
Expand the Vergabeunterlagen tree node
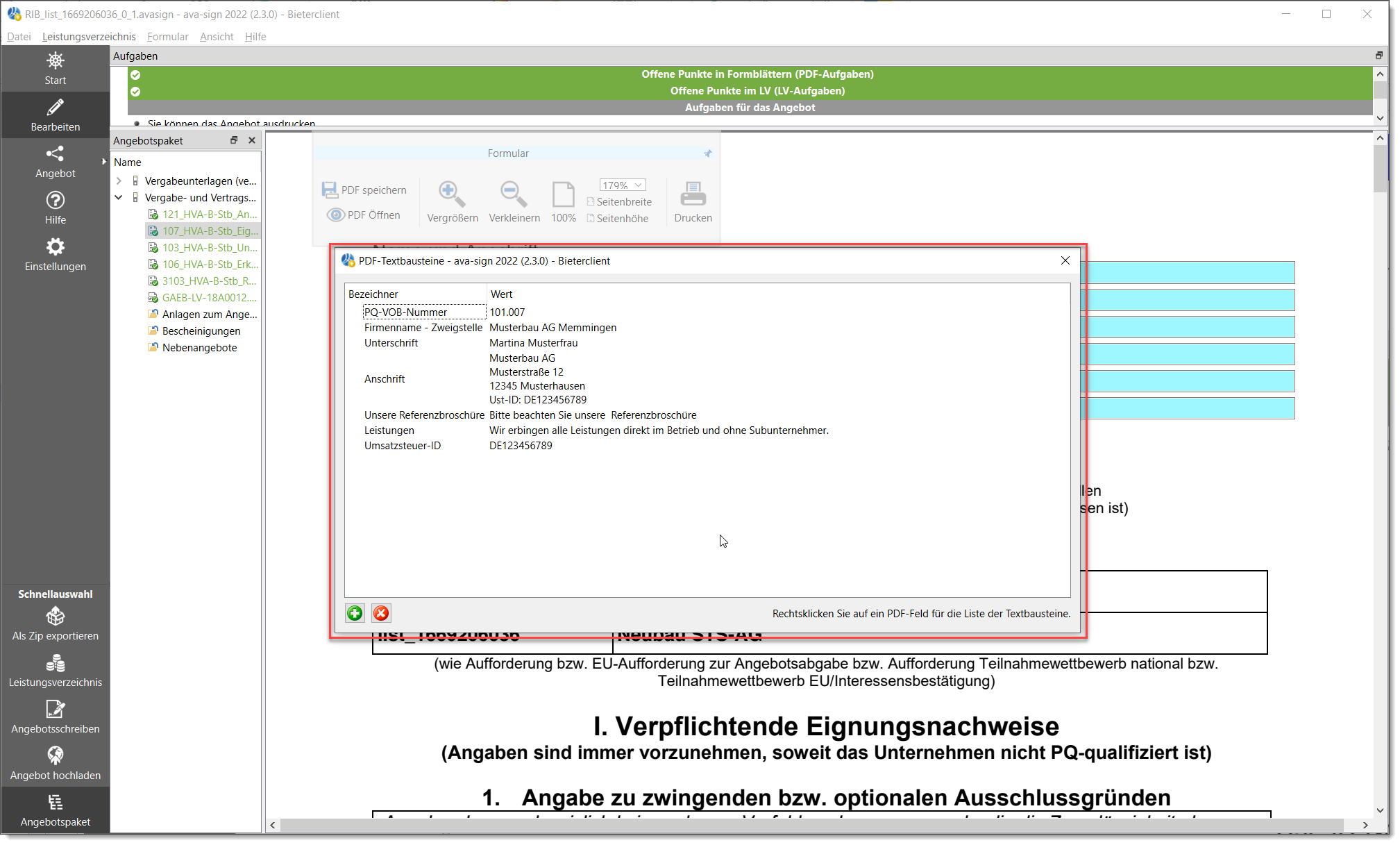[119, 181]
